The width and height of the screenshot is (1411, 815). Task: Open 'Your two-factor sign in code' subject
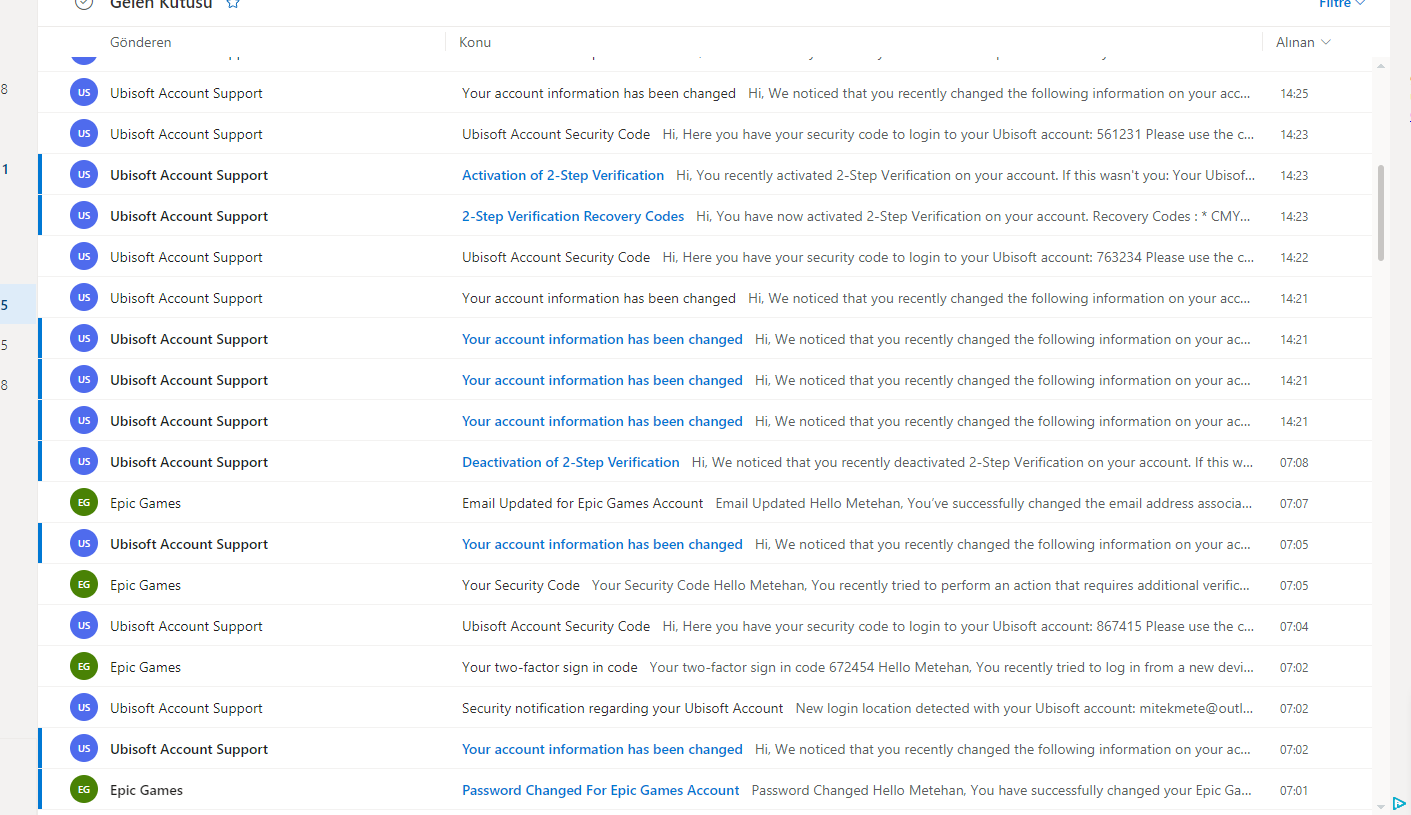(x=550, y=667)
